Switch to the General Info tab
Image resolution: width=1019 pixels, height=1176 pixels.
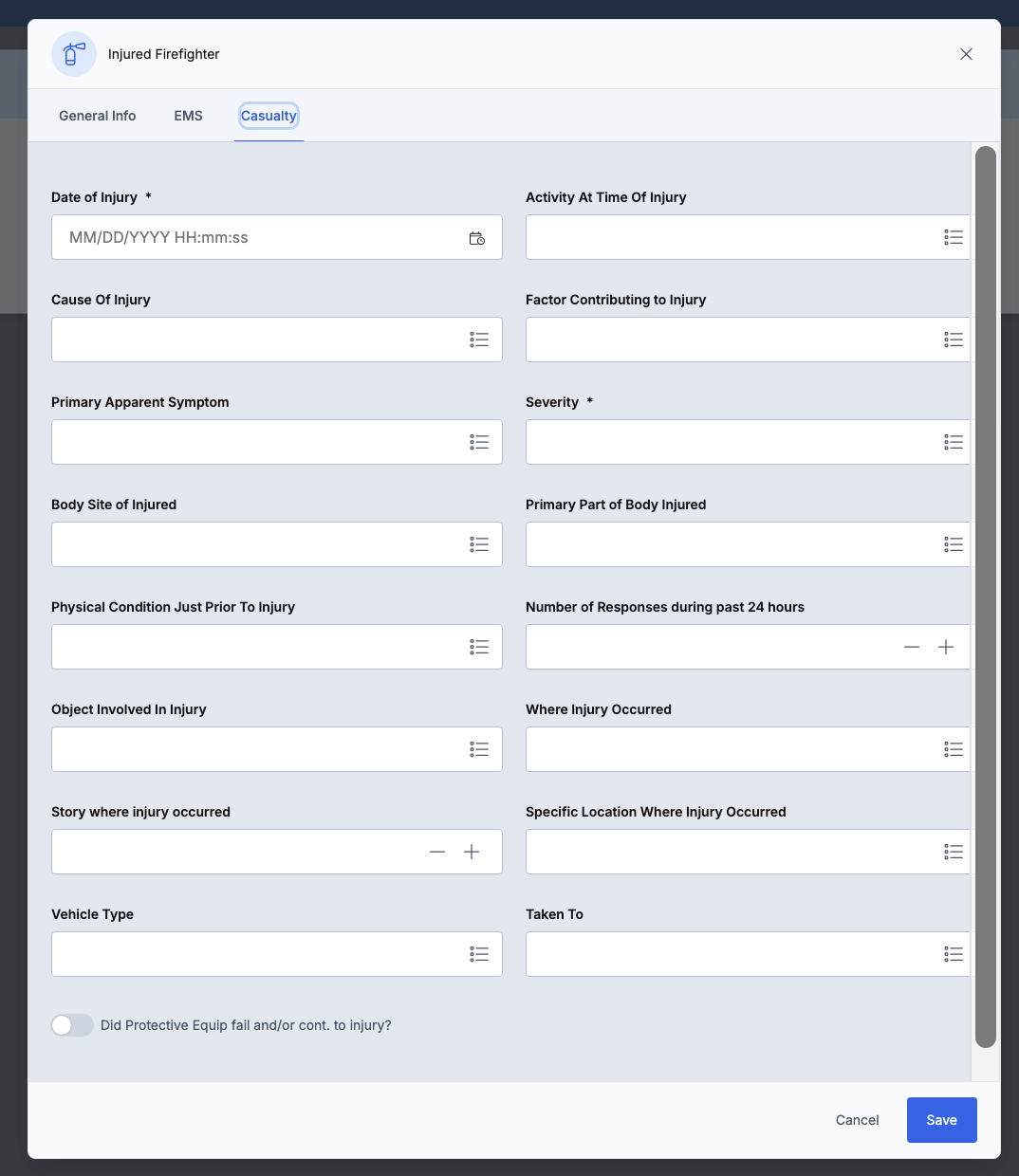97,116
